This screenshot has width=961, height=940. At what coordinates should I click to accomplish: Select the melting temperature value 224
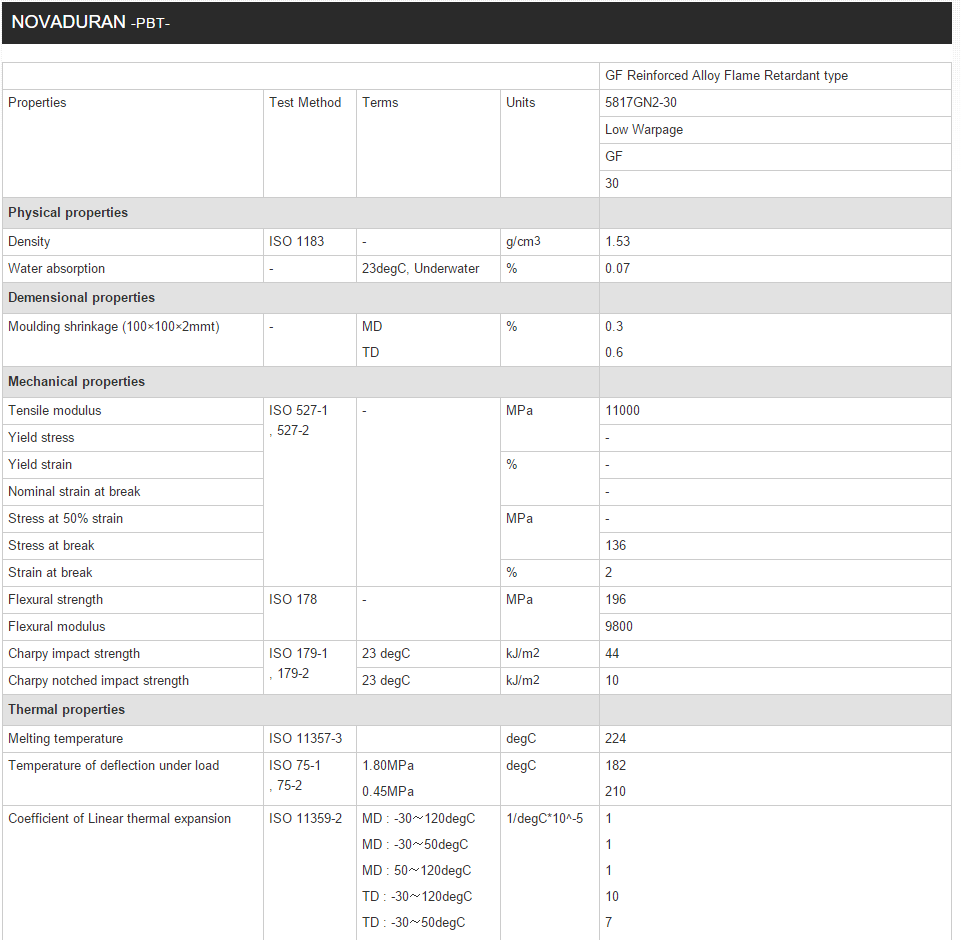coord(615,738)
